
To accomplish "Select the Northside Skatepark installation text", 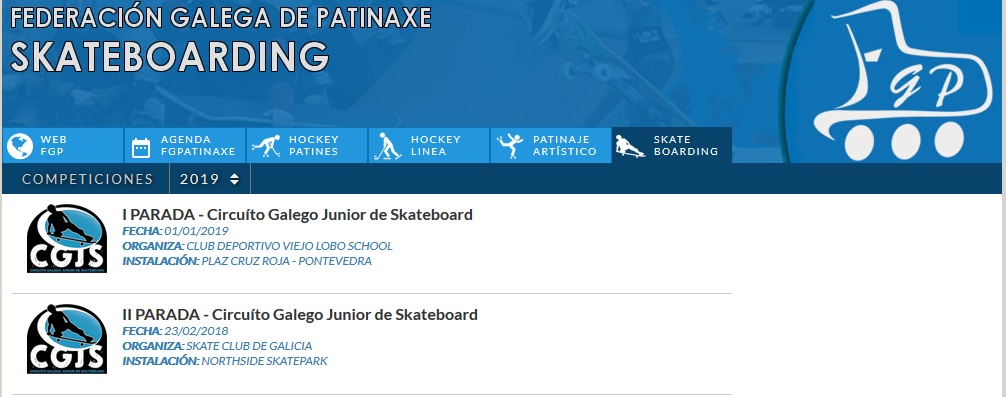I will click(x=264, y=361).
